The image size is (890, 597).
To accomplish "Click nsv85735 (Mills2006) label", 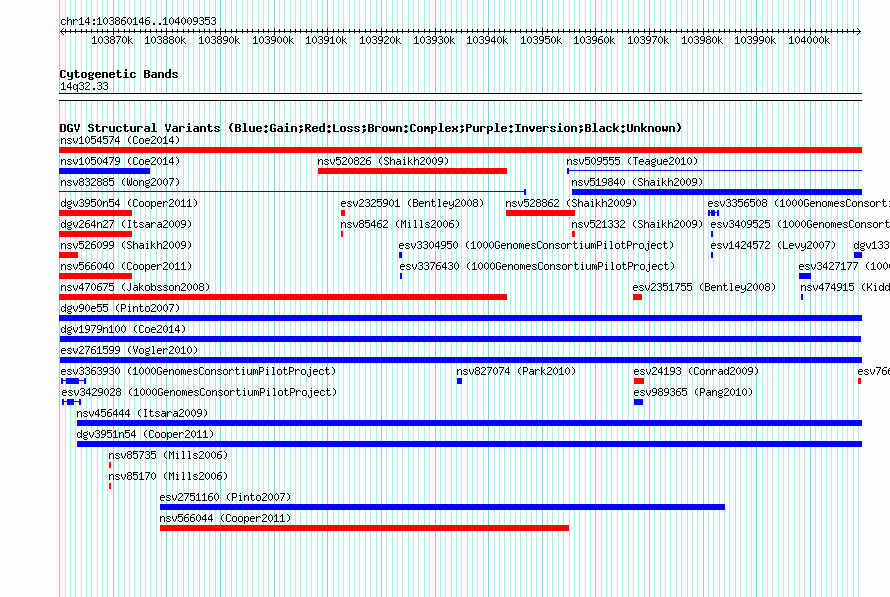I will click(168, 455).
